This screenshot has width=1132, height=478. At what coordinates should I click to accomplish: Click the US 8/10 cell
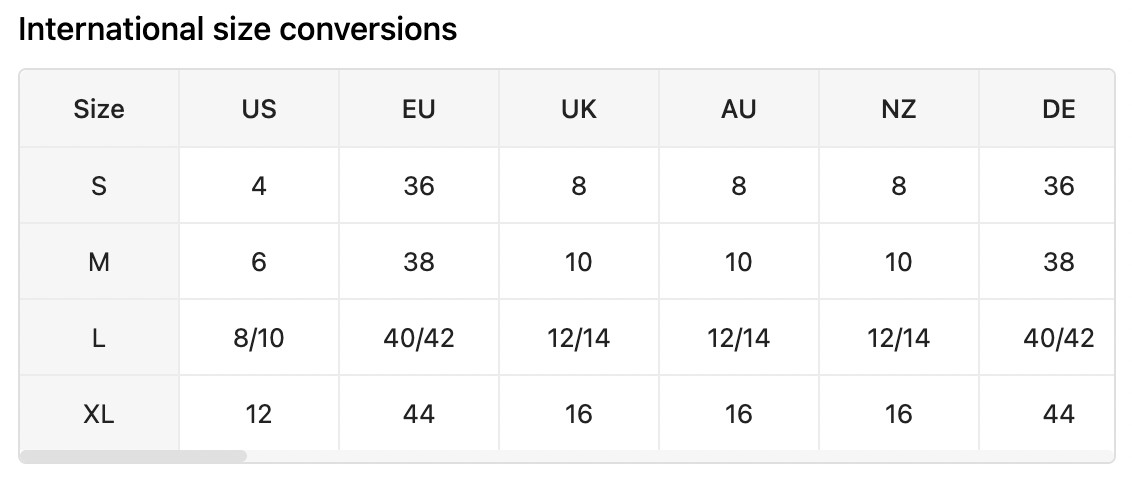coord(259,338)
